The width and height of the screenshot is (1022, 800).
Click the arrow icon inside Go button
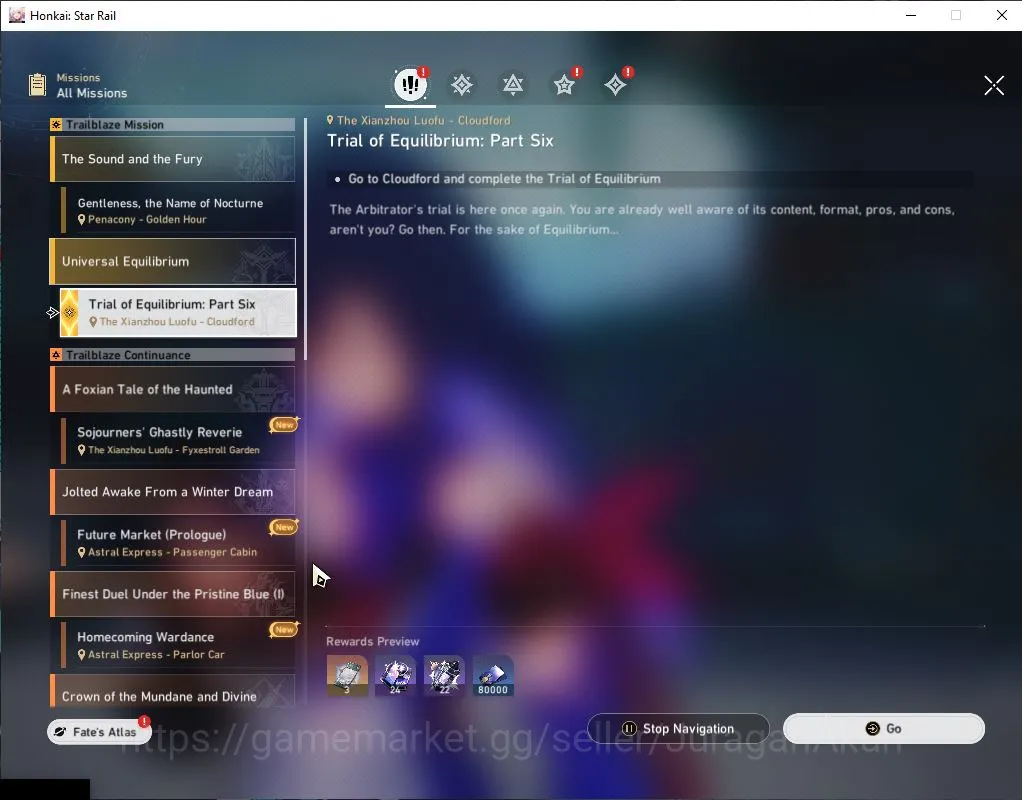(873, 728)
